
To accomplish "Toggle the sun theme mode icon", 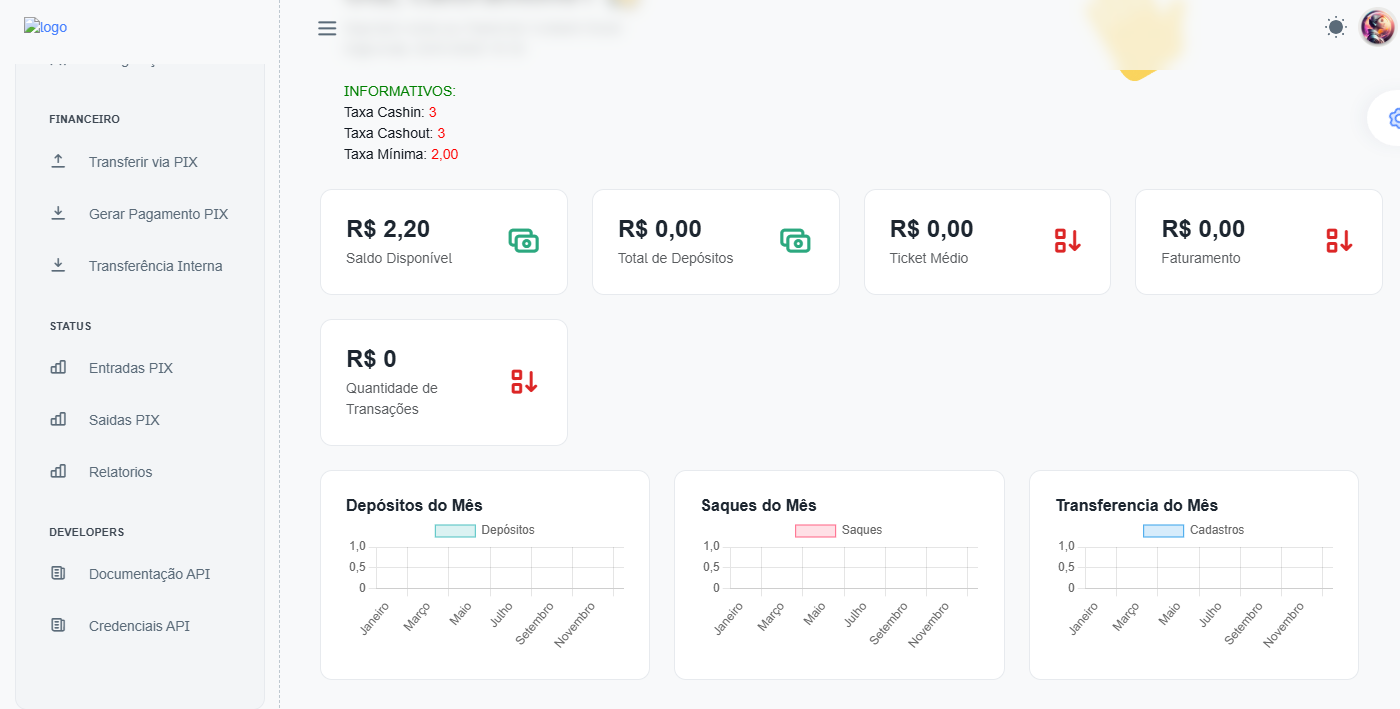I will click(x=1336, y=28).
